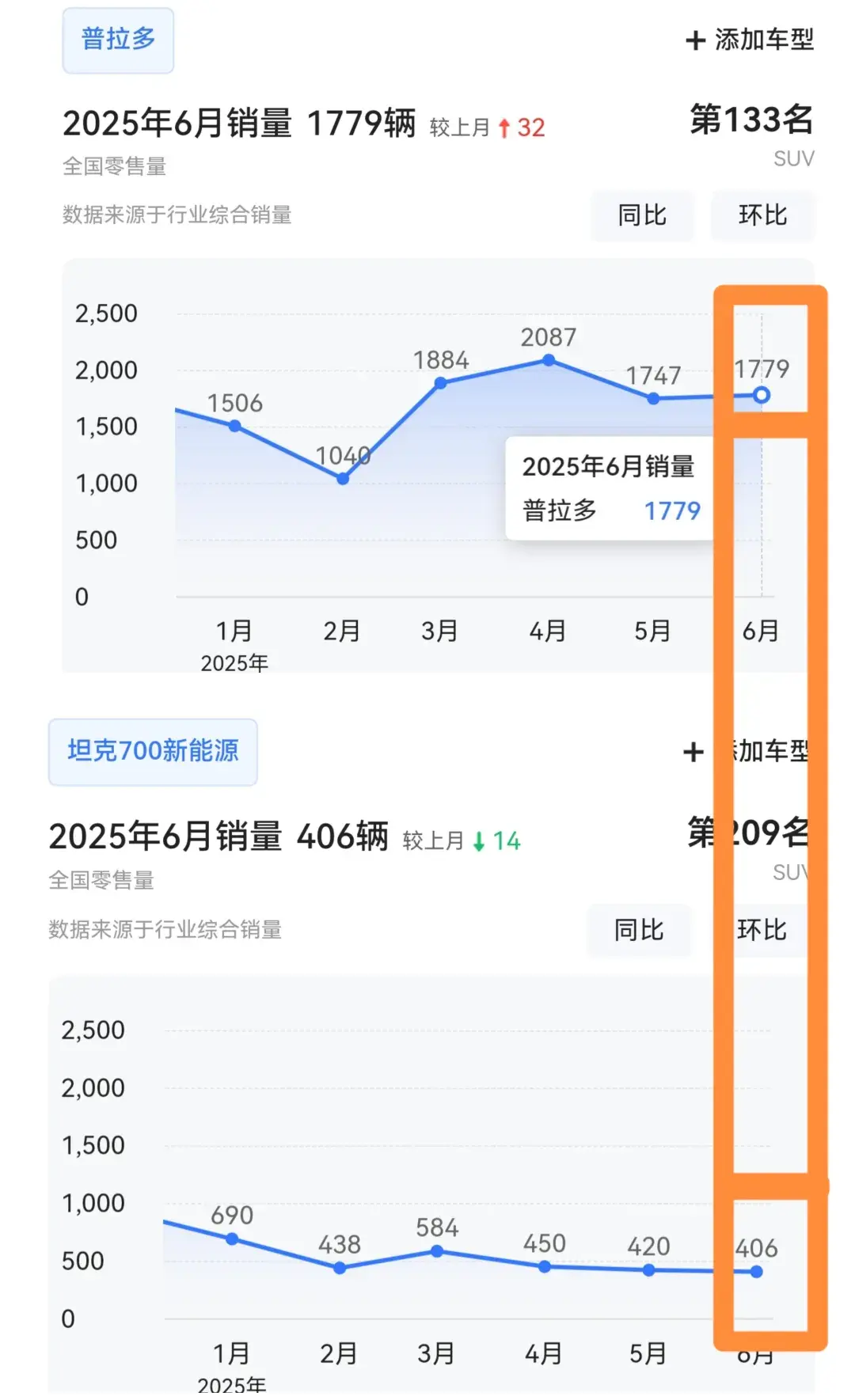Image resolution: width=855 pixels, height=1400 pixels.
Task: Click the tooltip showing 2025年6月销量 普拉多 1779
Action: (x=610, y=488)
